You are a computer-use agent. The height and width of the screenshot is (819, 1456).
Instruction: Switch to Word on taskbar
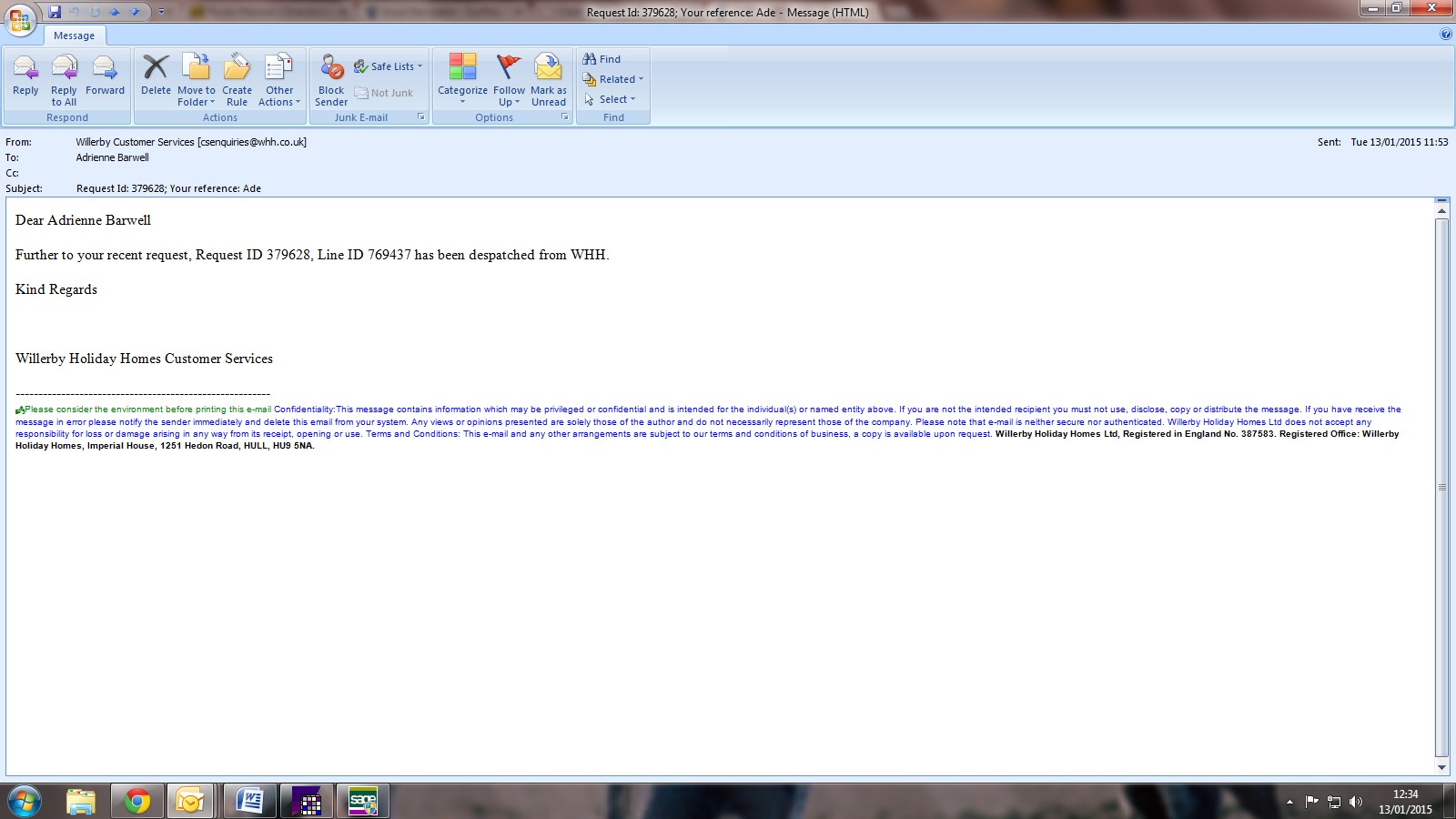(x=249, y=802)
